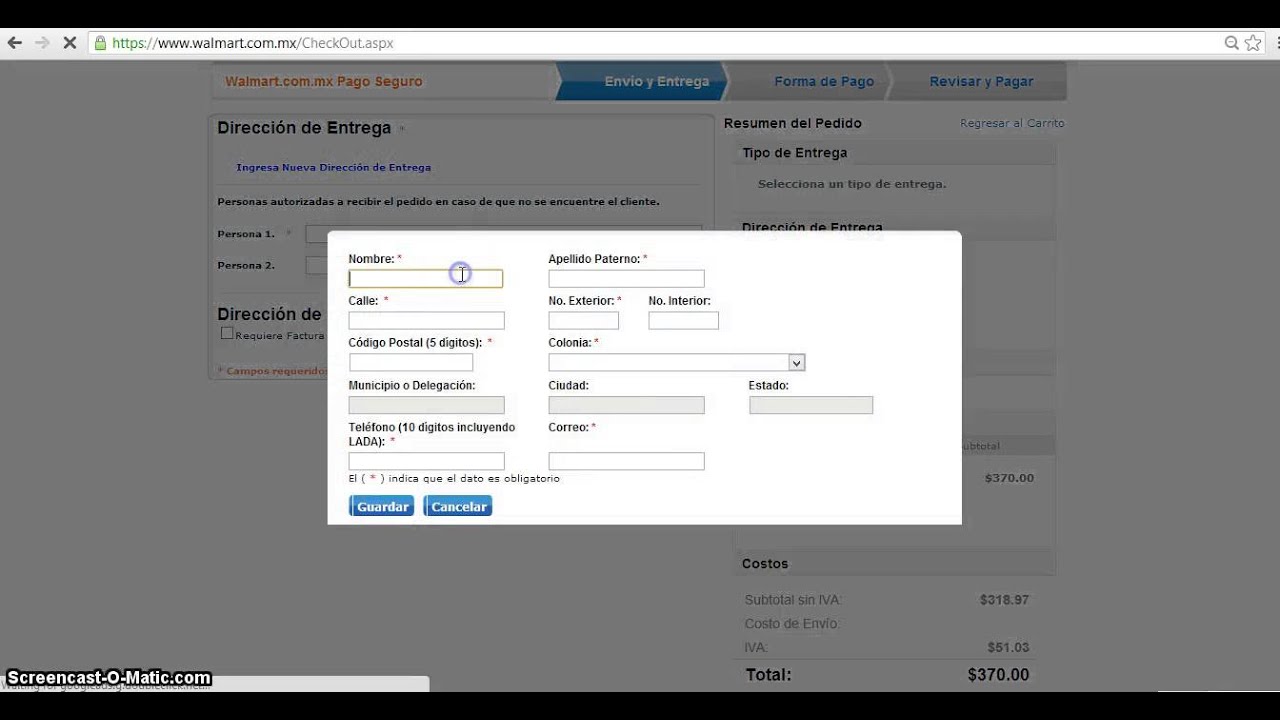The image size is (1280, 720).
Task: Click Walmart.com.mx Pago Seguro logo text
Action: (x=324, y=82)
